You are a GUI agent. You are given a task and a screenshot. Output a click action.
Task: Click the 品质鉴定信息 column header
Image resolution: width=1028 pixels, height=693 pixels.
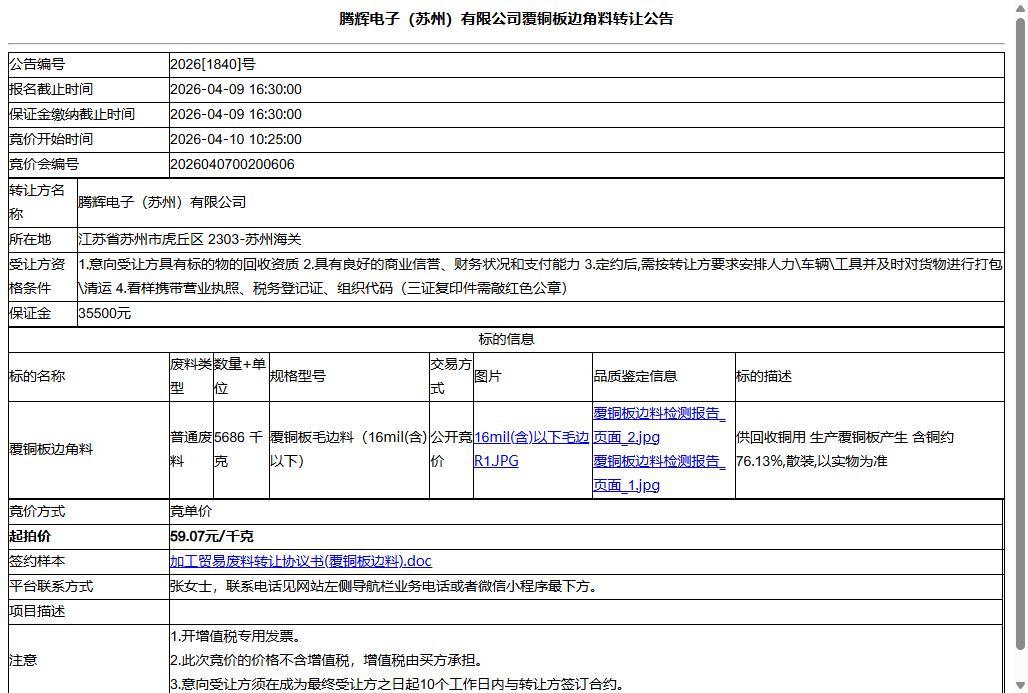point(664,377)
